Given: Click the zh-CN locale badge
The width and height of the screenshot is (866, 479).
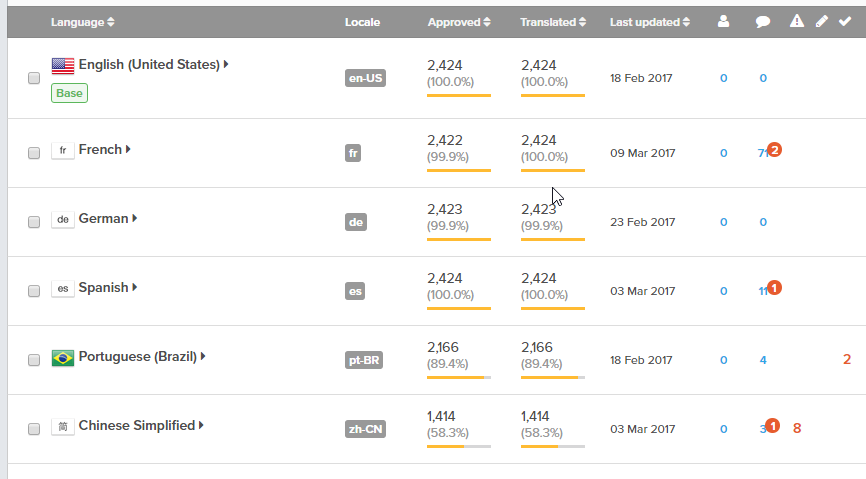Looking at the screenshot, I should [365, 429].
